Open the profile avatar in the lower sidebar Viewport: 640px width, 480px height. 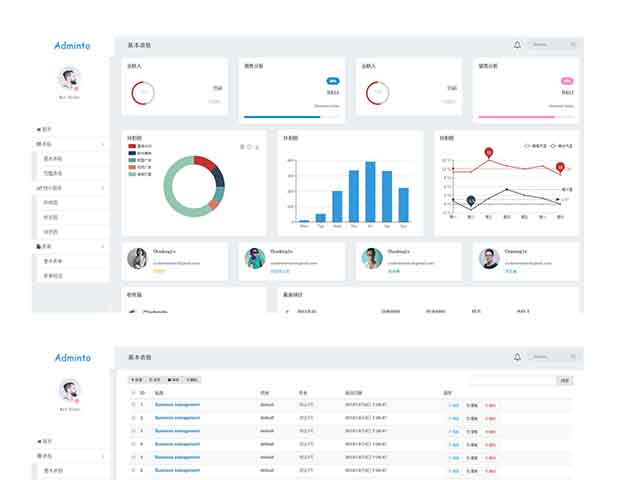click(x=69, y=391)
